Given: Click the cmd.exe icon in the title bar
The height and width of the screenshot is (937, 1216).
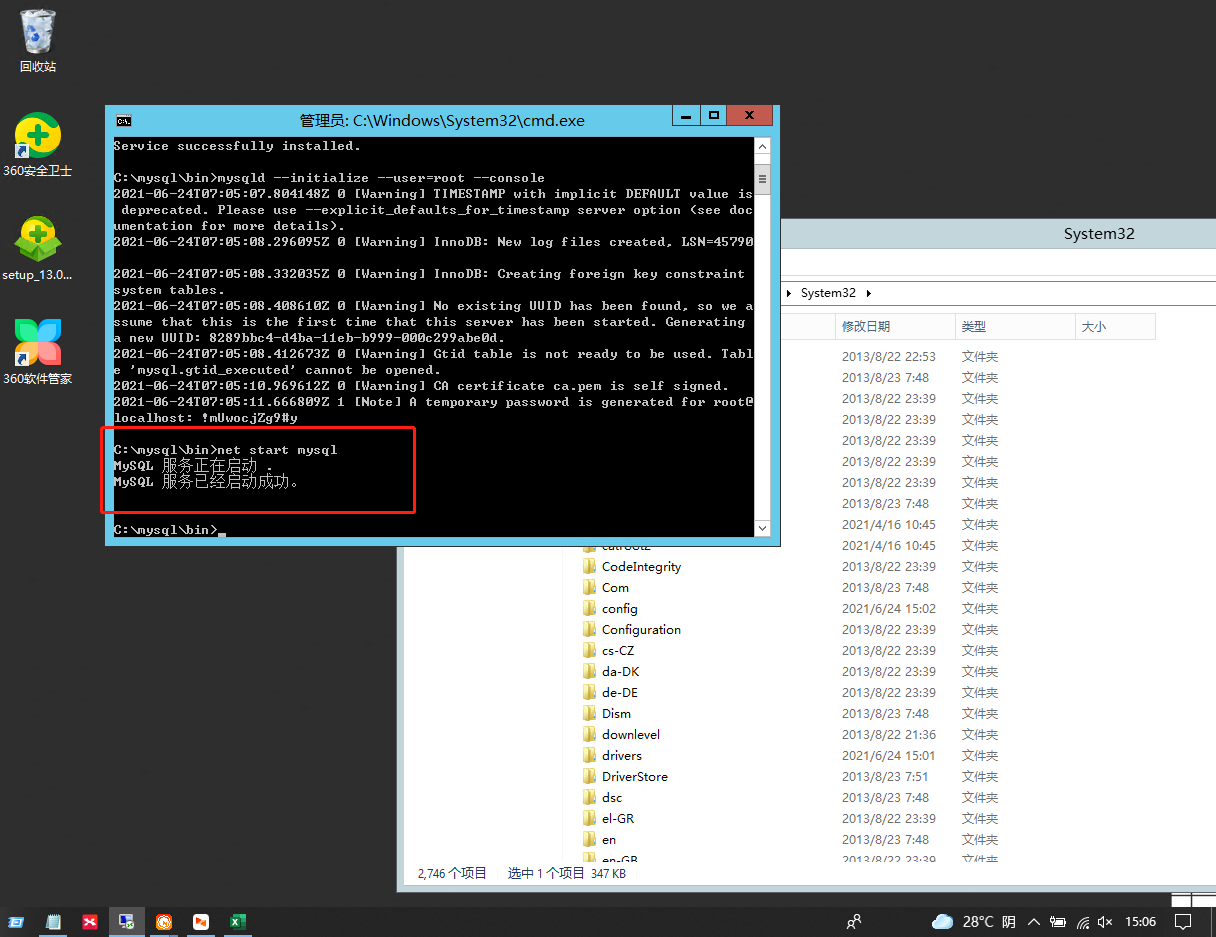Looking at the screenshot, I should tap(123, 120).
